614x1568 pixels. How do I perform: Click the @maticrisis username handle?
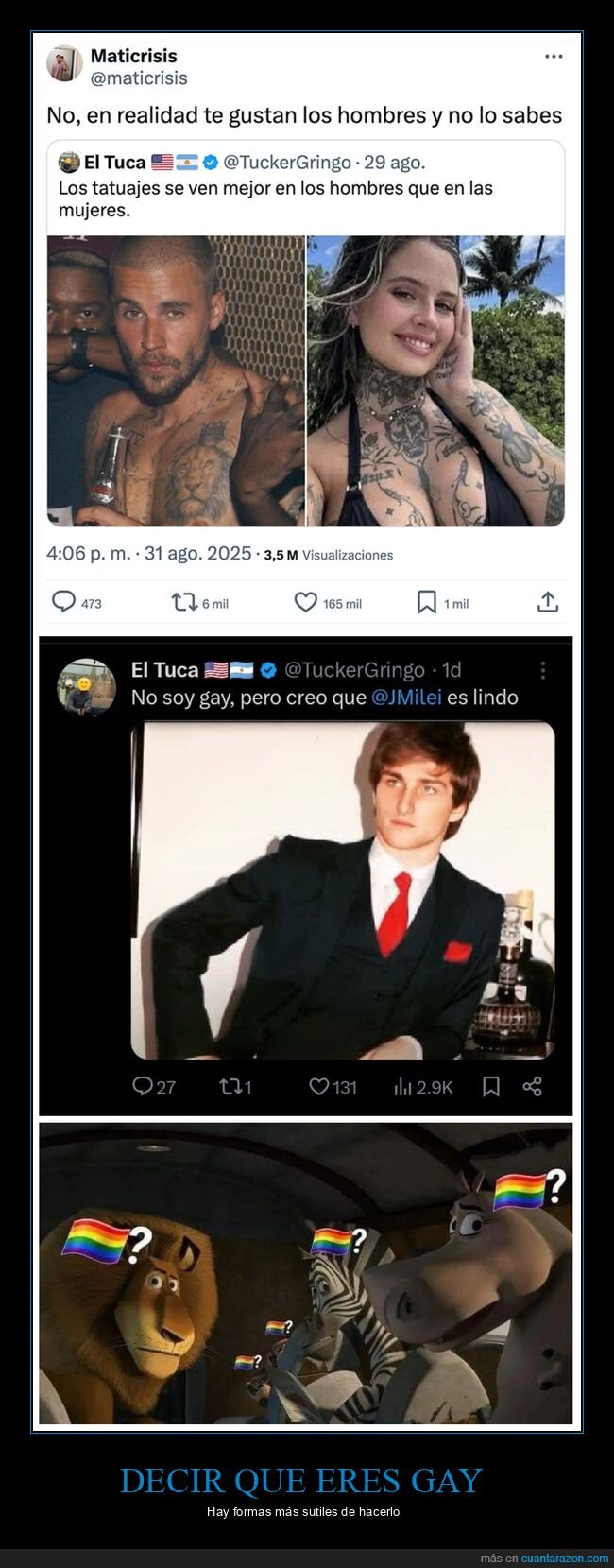[x=139, y=78]
